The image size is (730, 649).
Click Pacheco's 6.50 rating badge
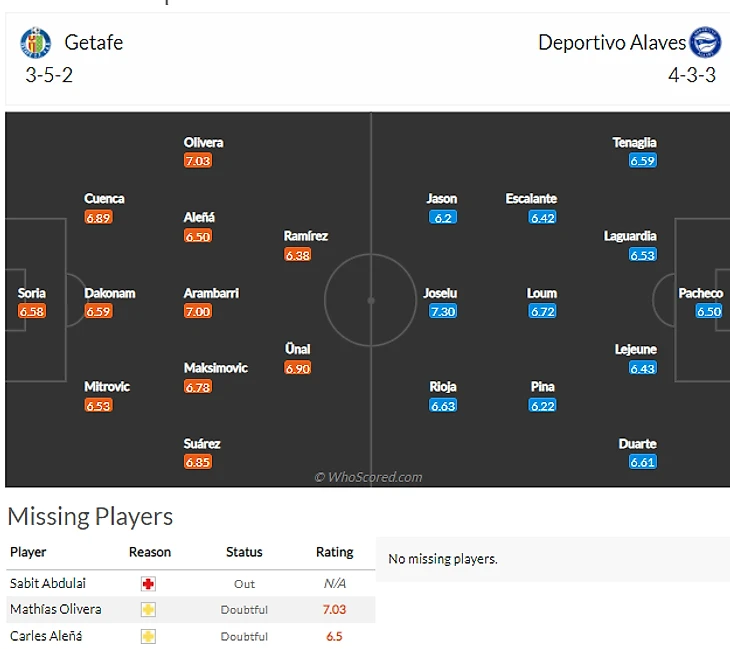[708, 312]
